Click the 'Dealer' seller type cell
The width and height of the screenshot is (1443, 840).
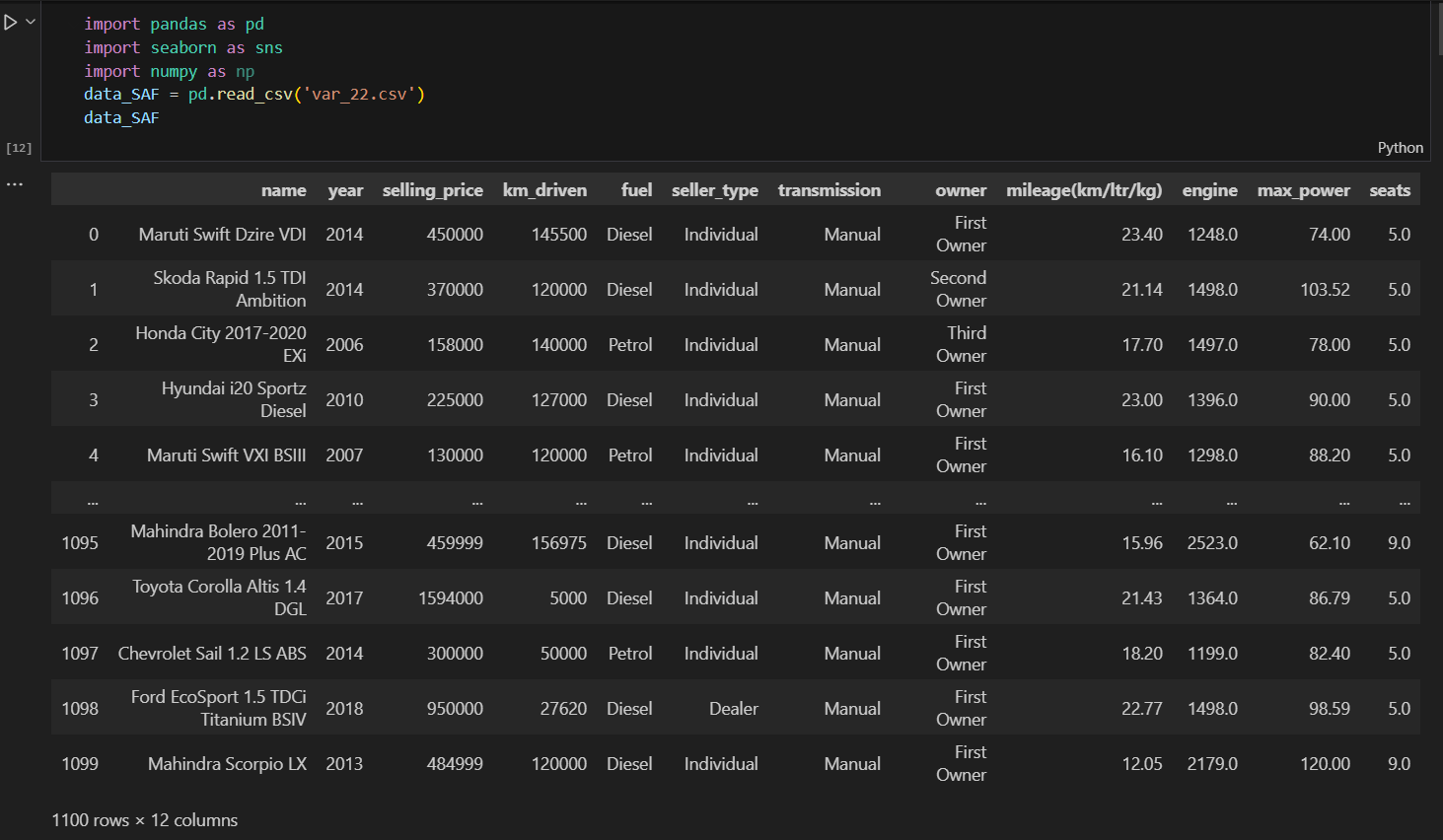coord(734,709)
